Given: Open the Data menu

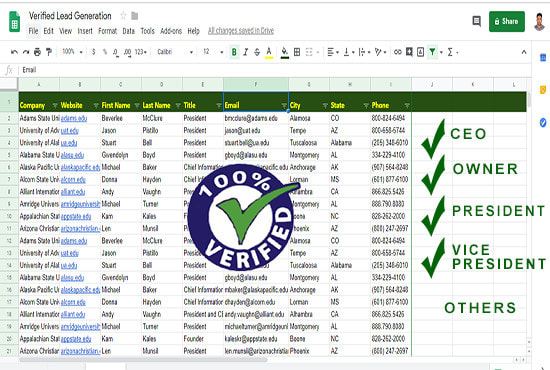Looking at the screenshot, I should (128, 31).
